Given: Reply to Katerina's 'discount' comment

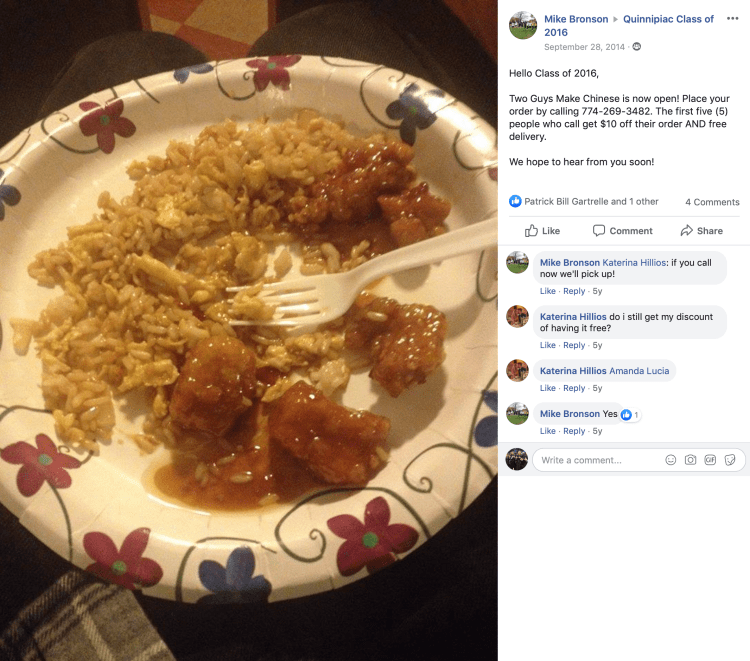Looking at the screenshot, I should (574, 345).
